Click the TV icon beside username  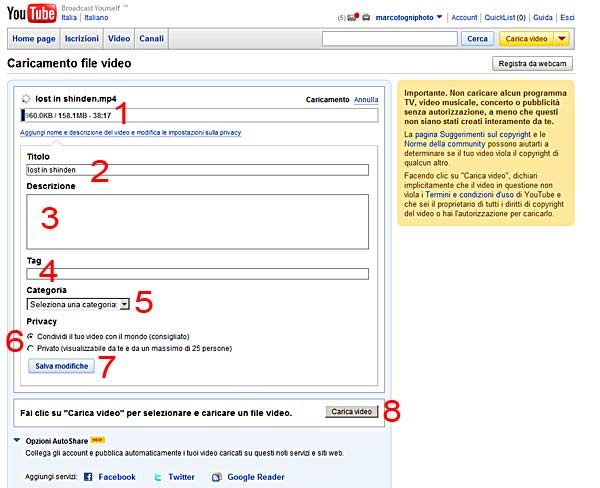point(366,17)
